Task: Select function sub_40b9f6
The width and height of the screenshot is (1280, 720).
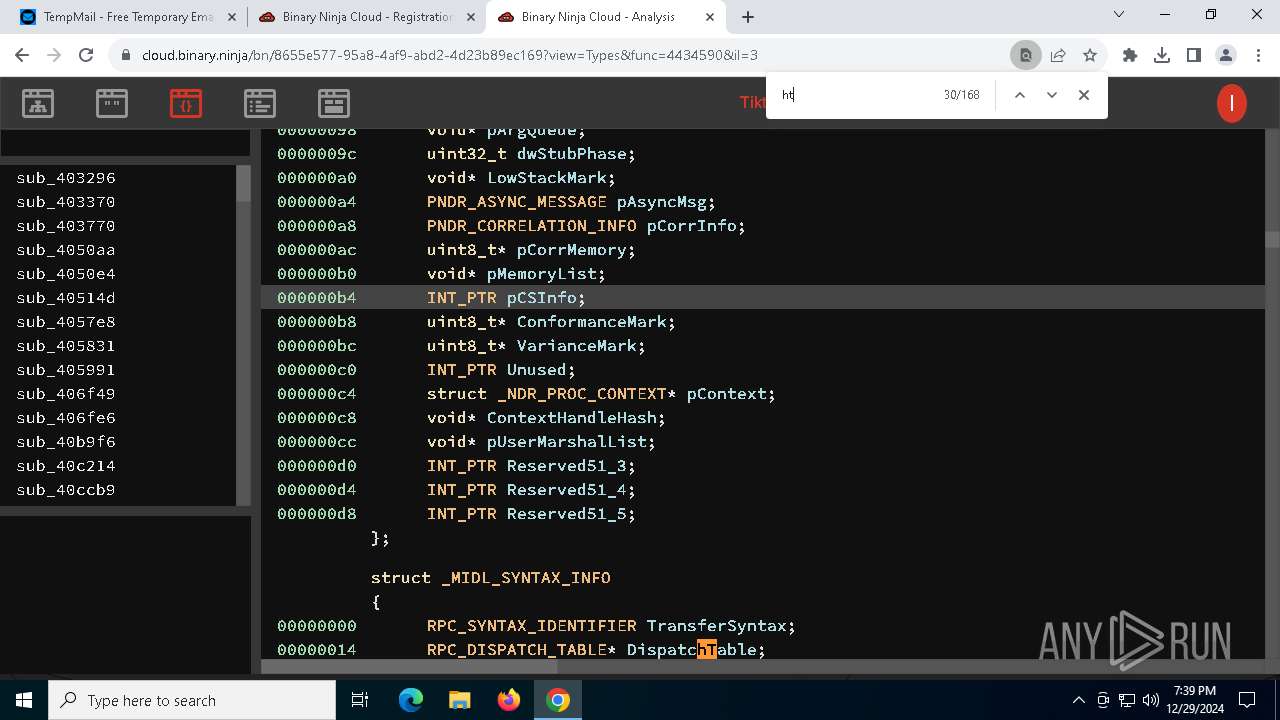Action: pos(66,442)
